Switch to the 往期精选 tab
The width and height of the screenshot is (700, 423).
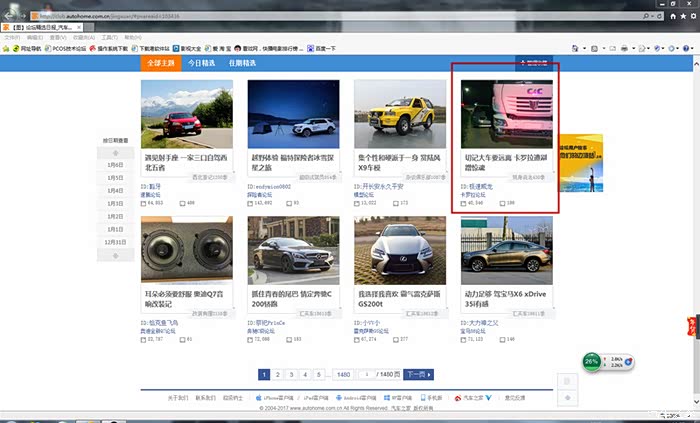[x=242, y=63]
